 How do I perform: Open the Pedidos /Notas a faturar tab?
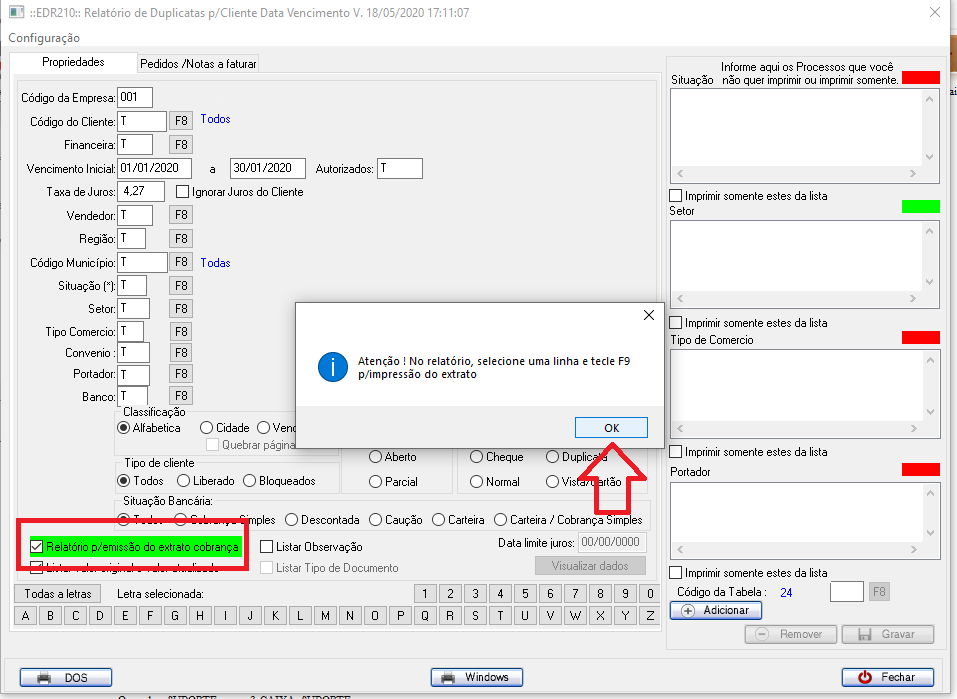(x=198, y=63)
